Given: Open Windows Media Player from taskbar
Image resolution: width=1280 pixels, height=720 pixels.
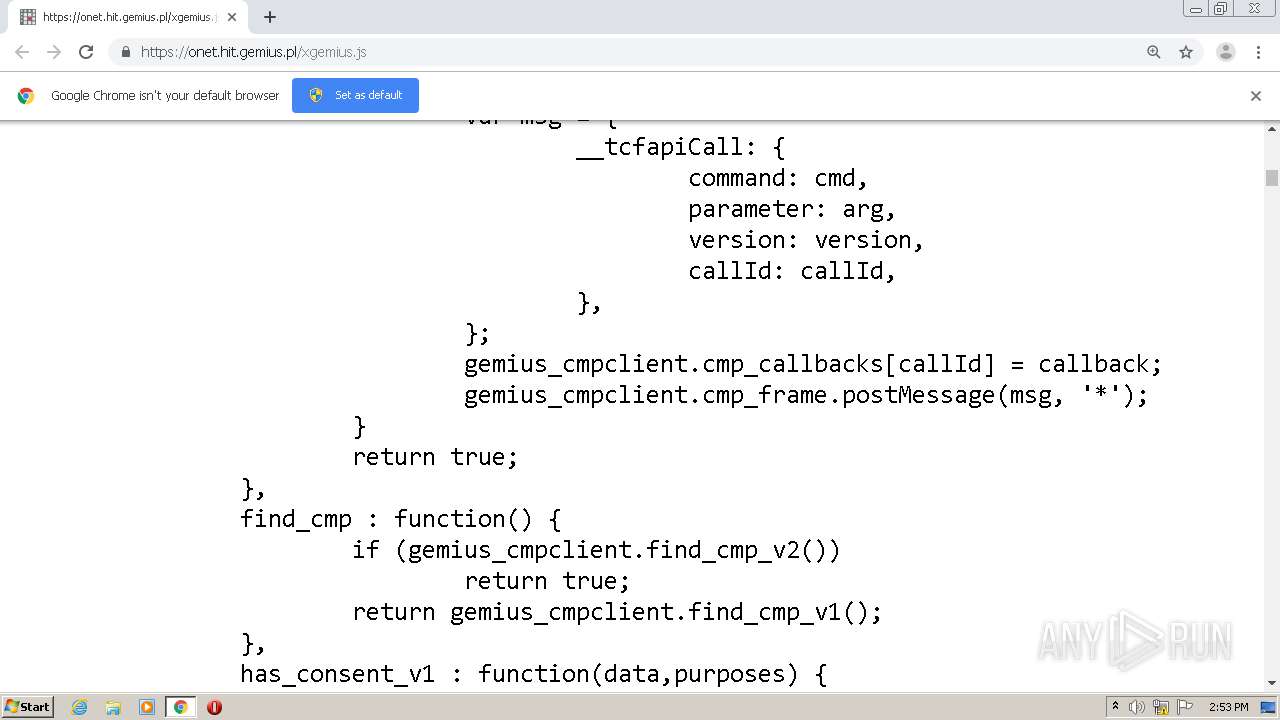Looking at the screenshot, I should [147, 707].
